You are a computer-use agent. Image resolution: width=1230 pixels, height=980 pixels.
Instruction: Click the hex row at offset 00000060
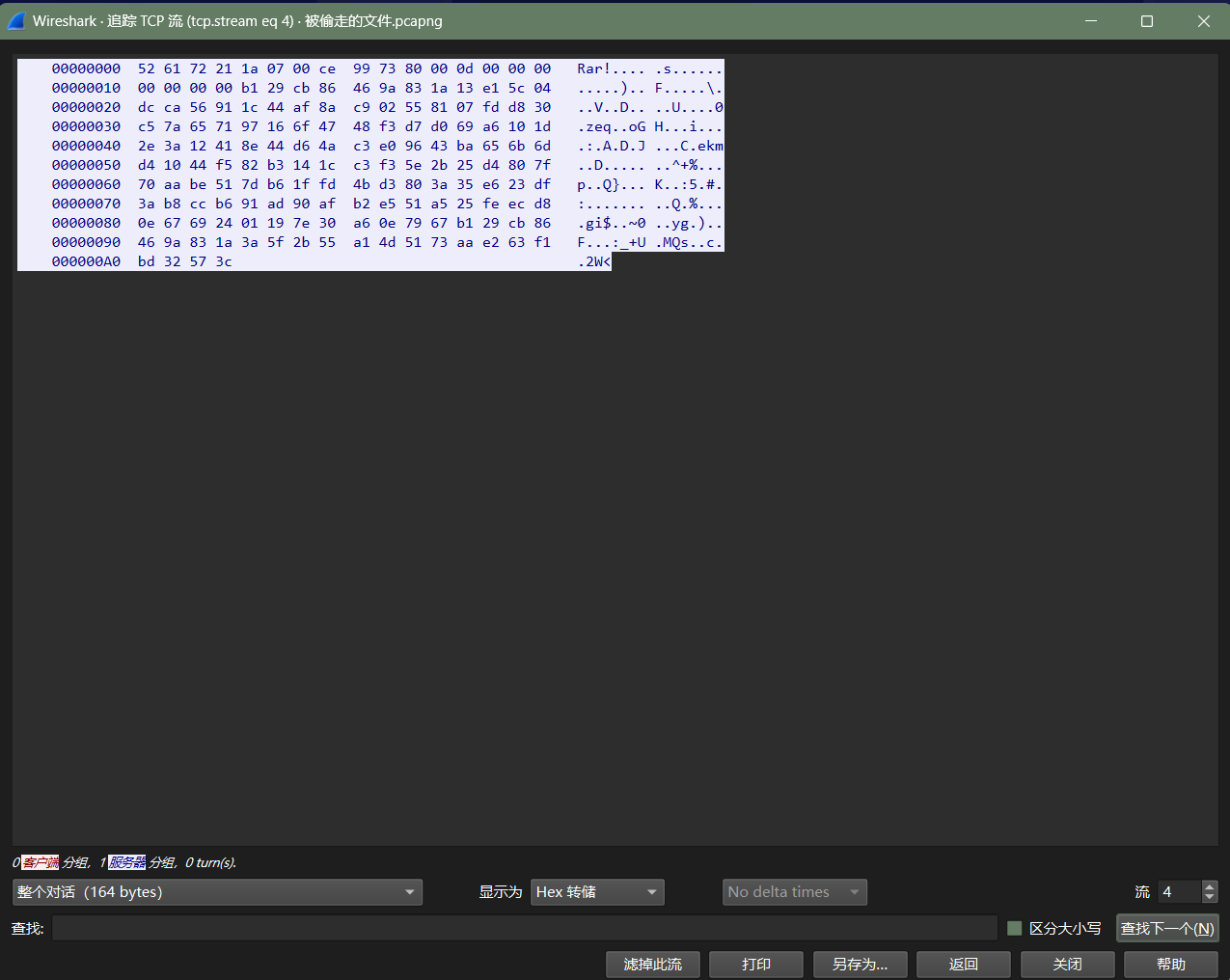point(370,184)
